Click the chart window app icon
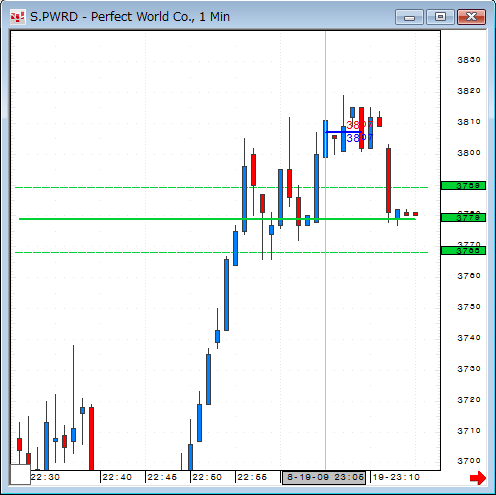 tap(17, 17)
